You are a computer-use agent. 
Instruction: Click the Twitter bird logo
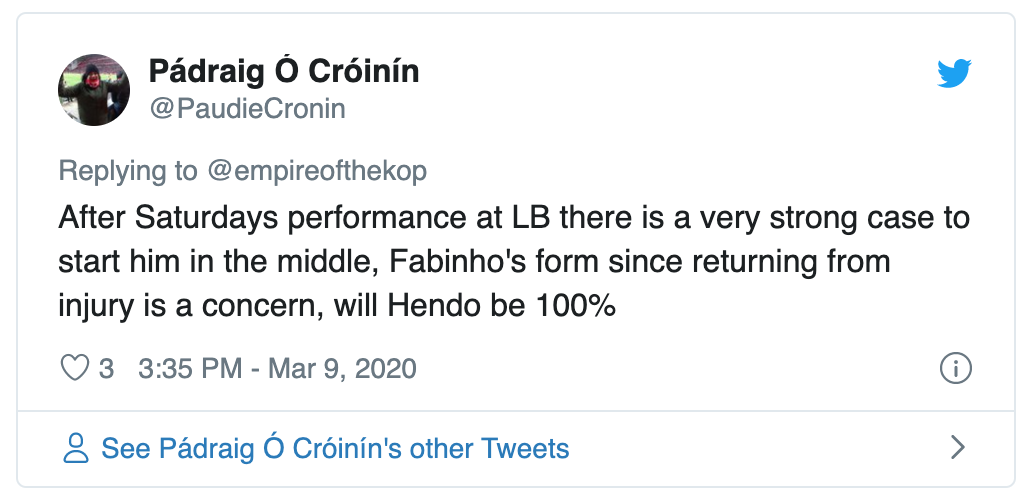pos(954,74)
